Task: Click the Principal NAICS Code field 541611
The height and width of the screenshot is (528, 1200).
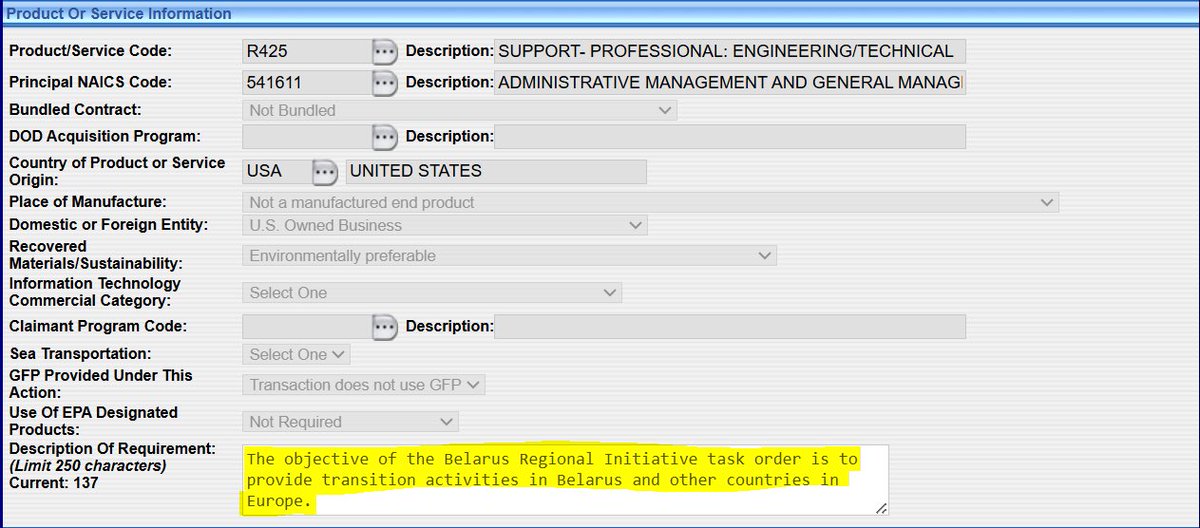Action: (308, 83)
